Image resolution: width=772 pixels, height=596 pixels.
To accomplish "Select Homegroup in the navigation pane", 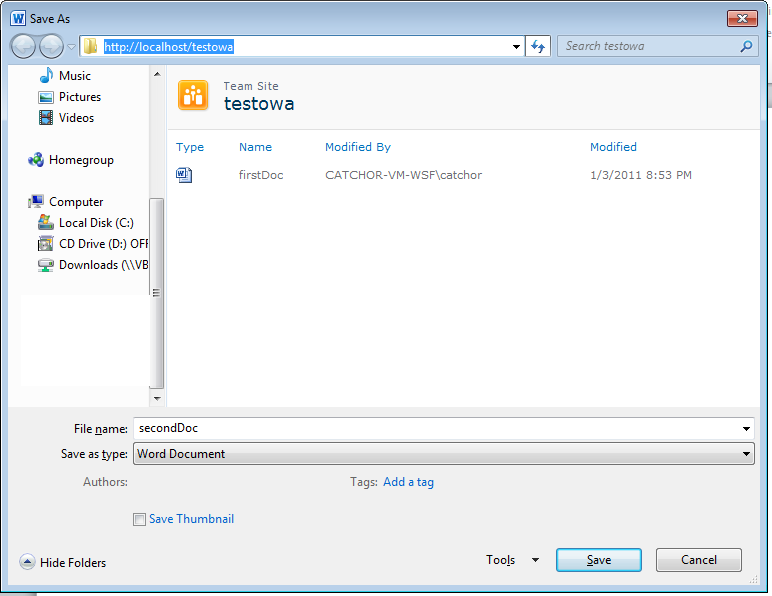I will (81, 160).
